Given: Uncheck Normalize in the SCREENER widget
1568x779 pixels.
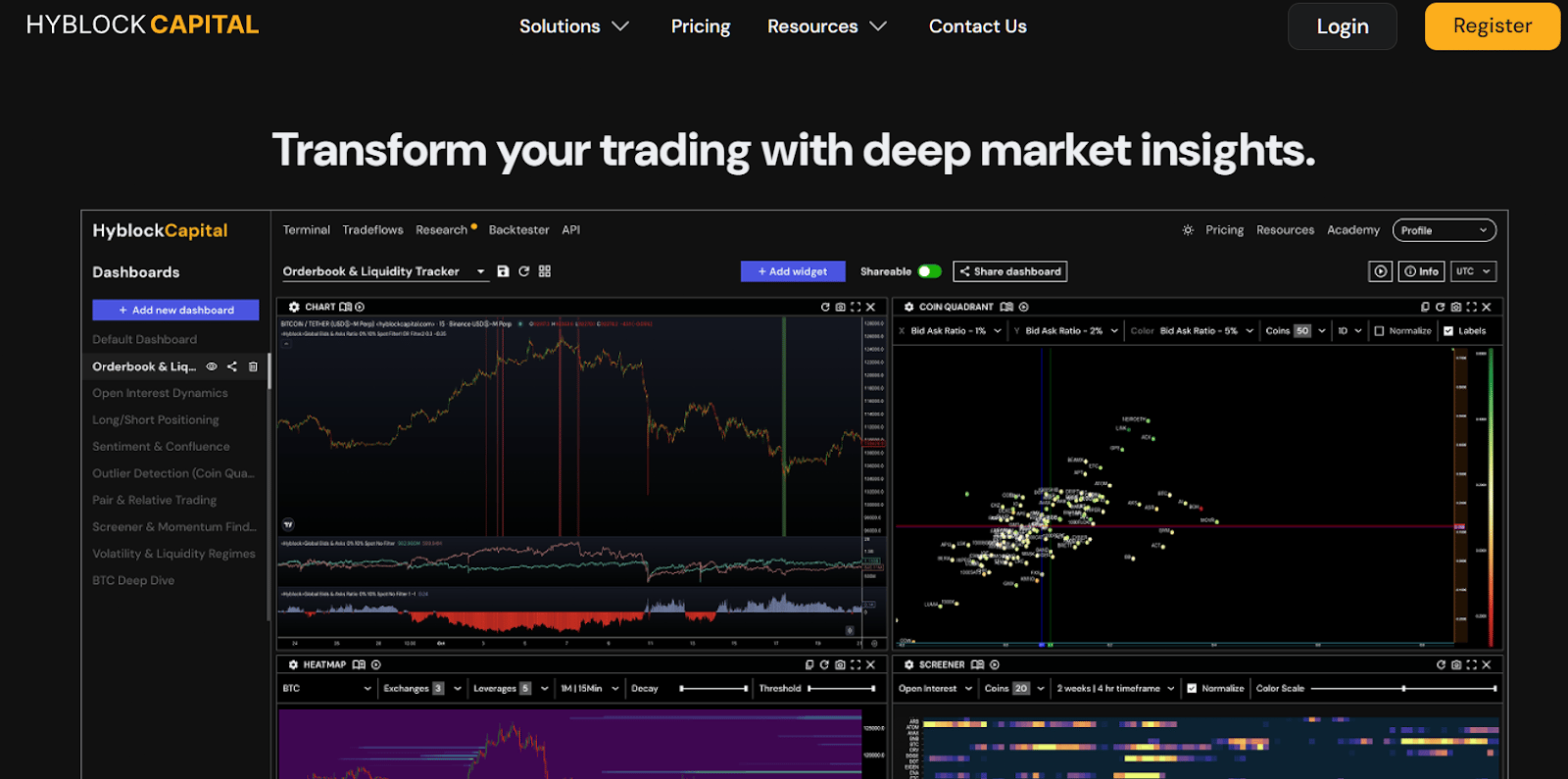Looking at the screenshot, I should (1192, 689).
